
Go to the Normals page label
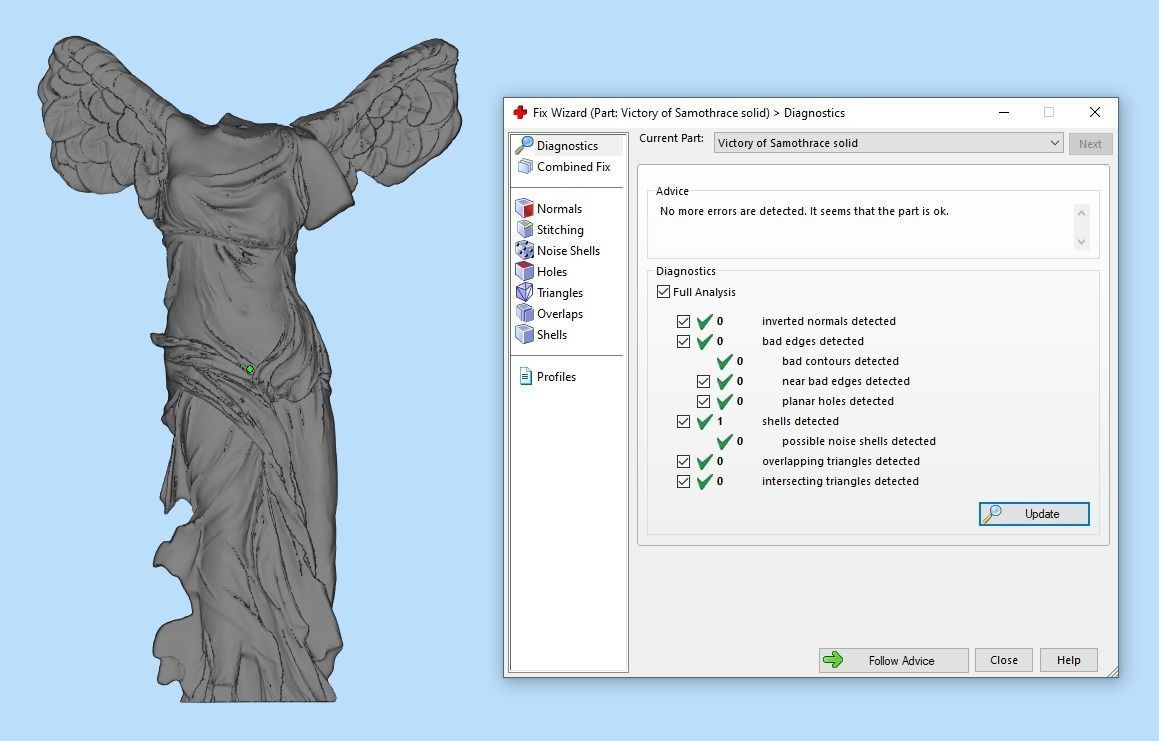pos(559,209)
